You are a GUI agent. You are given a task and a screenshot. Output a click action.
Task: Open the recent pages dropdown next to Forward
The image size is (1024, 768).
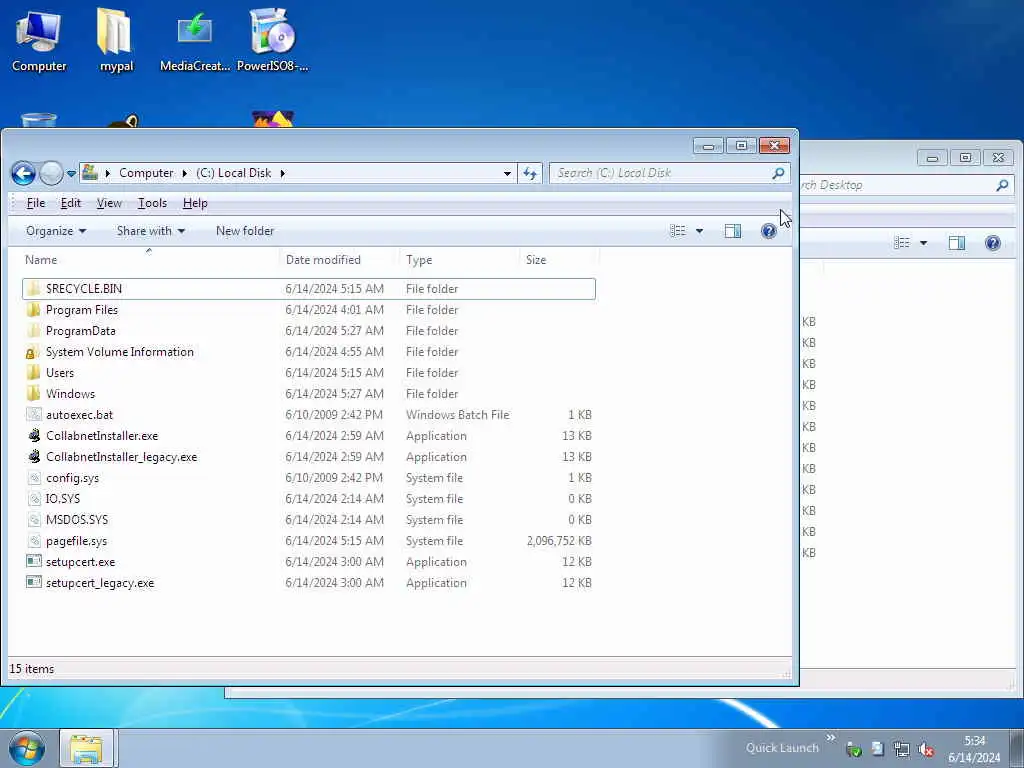(71, 174)
